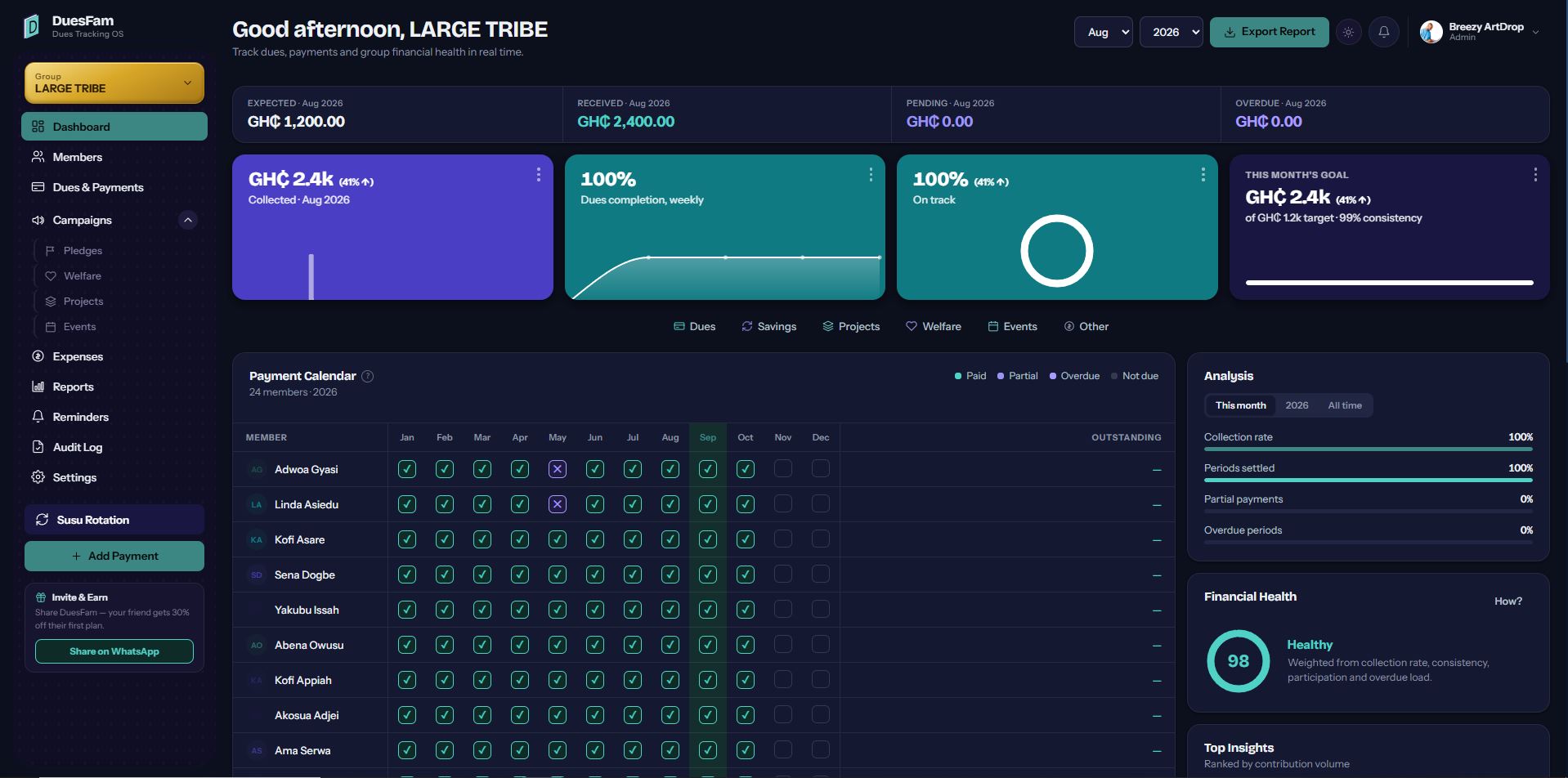The image size is (1568, 778).
Task: Click Kofi Asare's KA avatar
Action: [x=257, y=540]
